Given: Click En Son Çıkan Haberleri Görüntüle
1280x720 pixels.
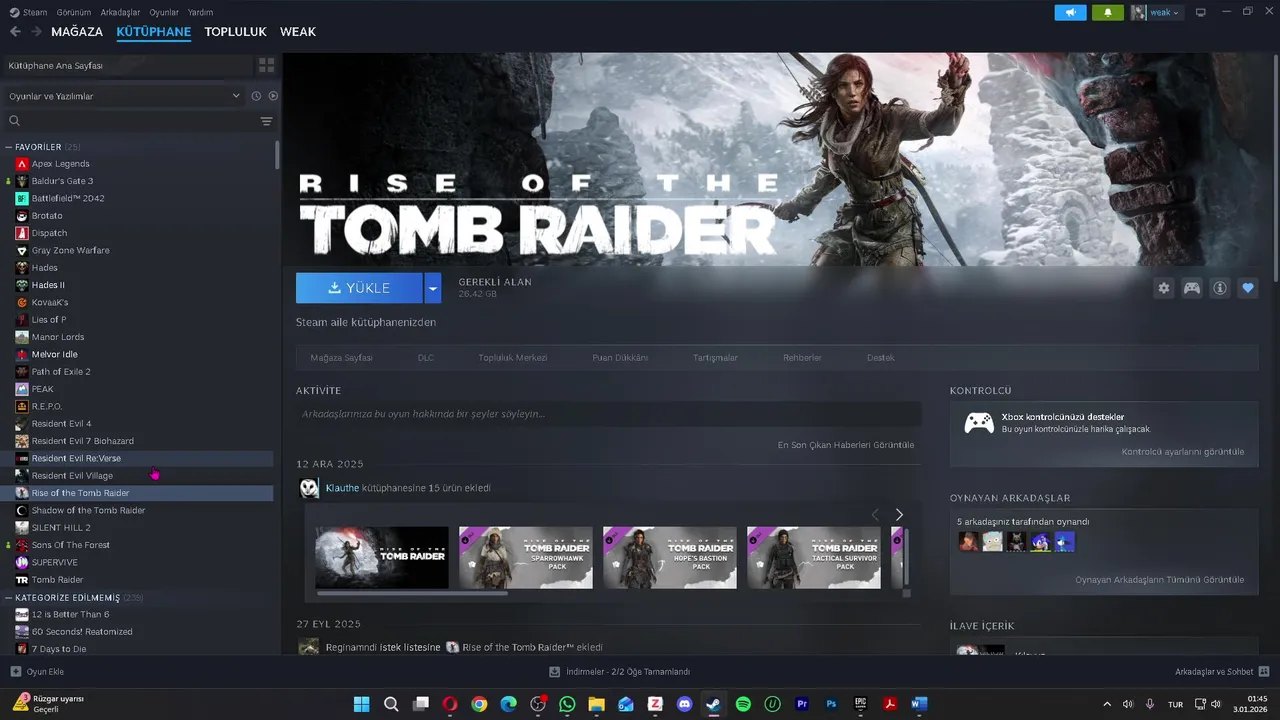Looking at the screenshot, I should click(x=846, y=445).
